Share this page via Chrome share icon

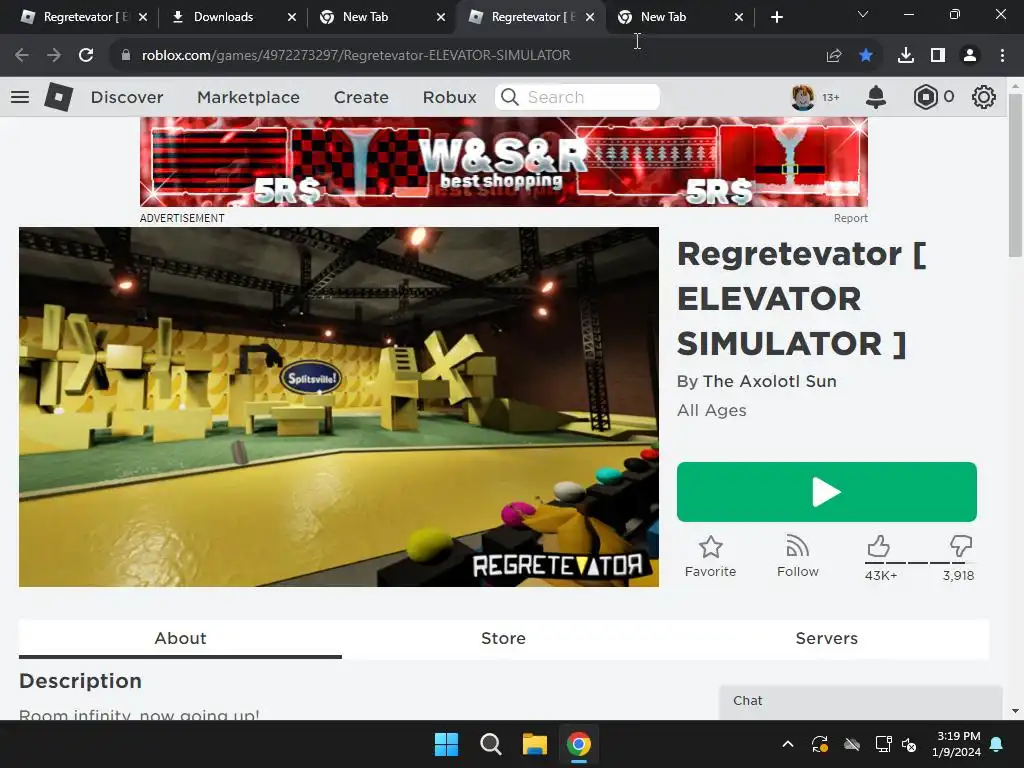[834, 56]
